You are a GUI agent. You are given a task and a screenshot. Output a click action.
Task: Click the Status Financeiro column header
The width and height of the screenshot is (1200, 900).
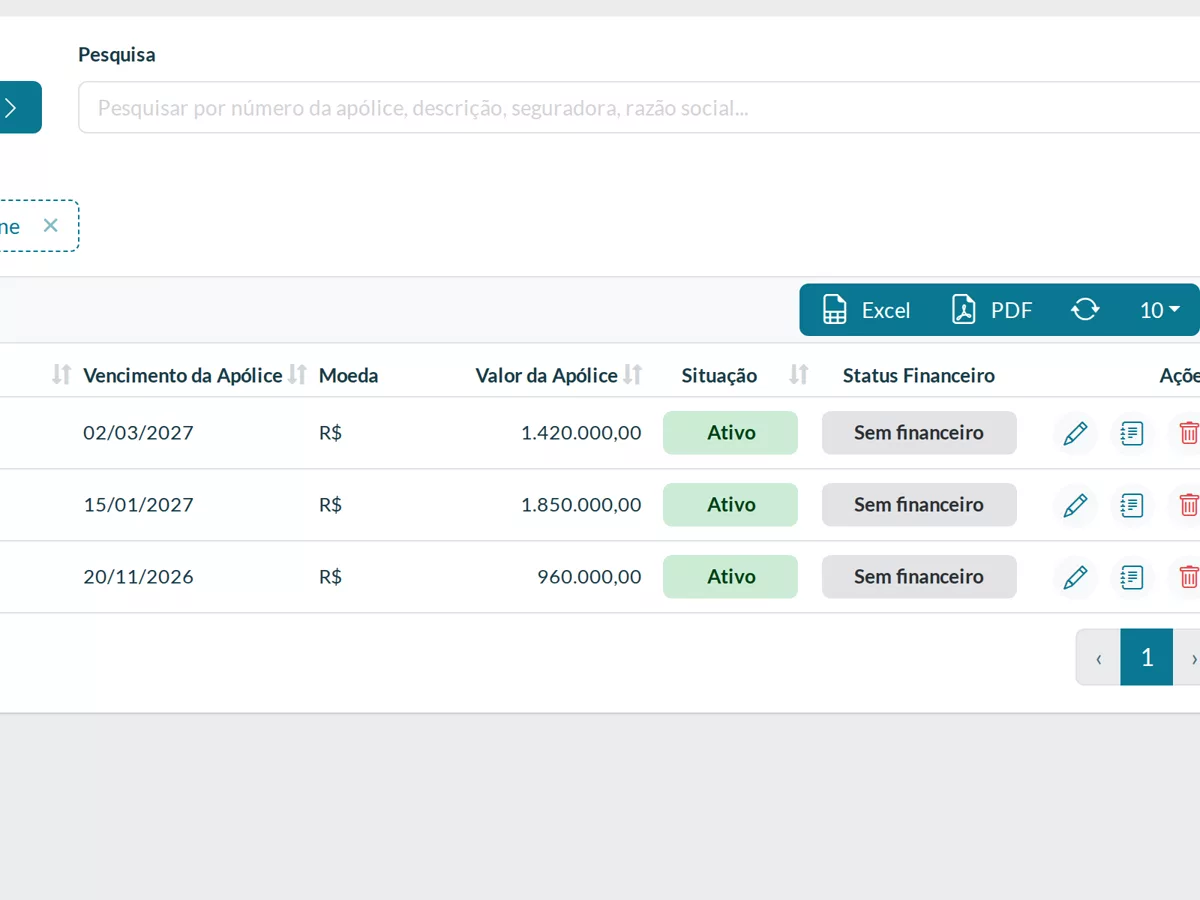click(918, 375)
